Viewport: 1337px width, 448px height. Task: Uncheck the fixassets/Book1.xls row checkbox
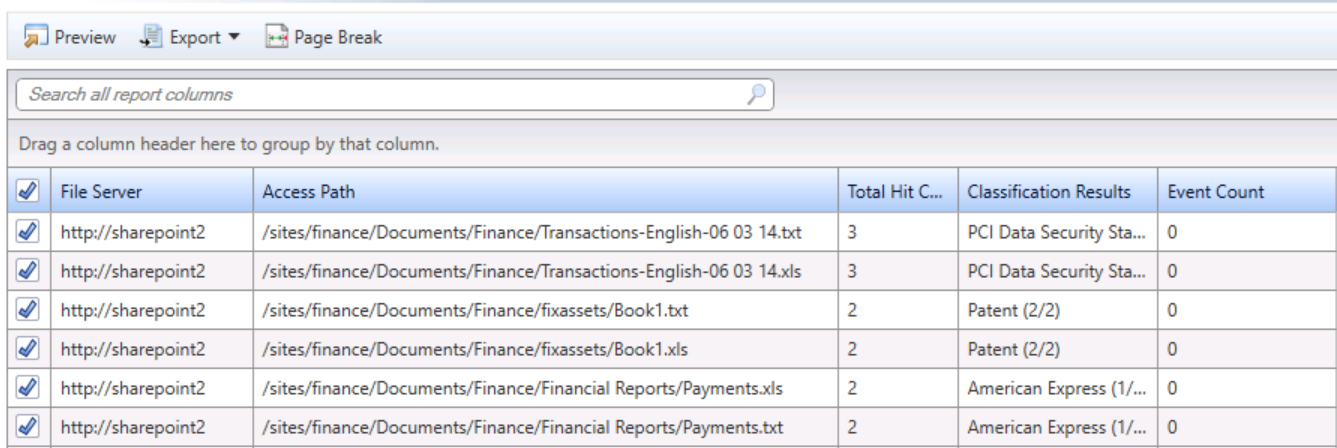(x=28, y=349)
